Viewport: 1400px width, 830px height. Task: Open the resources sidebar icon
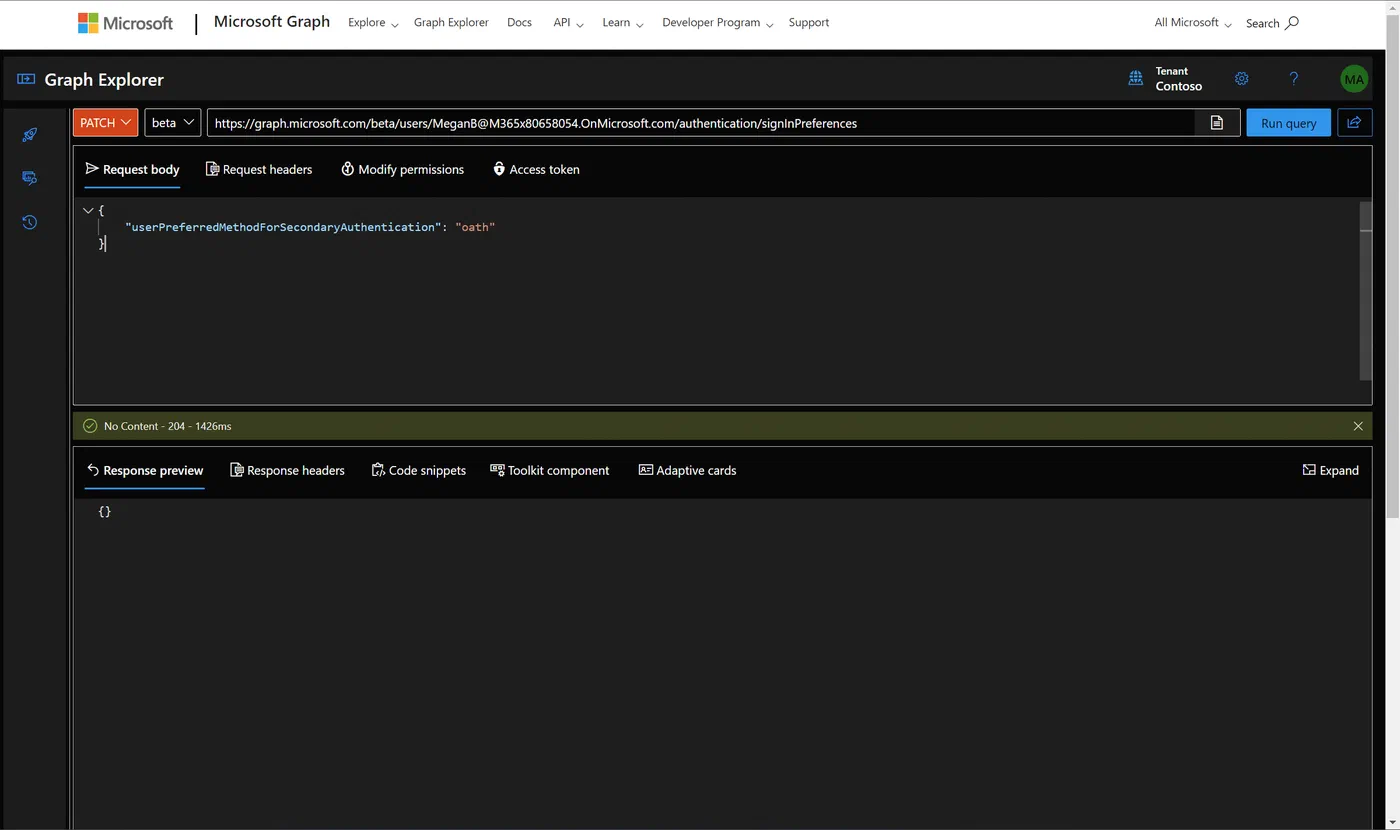(29, 178)
